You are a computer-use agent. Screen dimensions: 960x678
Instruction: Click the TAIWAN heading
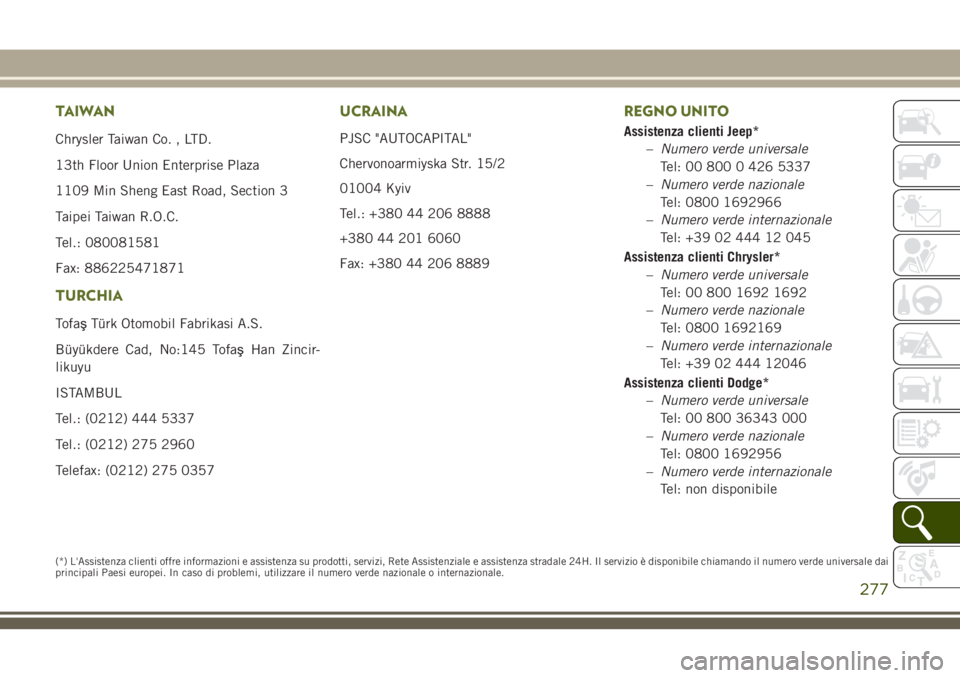(84, 111)
